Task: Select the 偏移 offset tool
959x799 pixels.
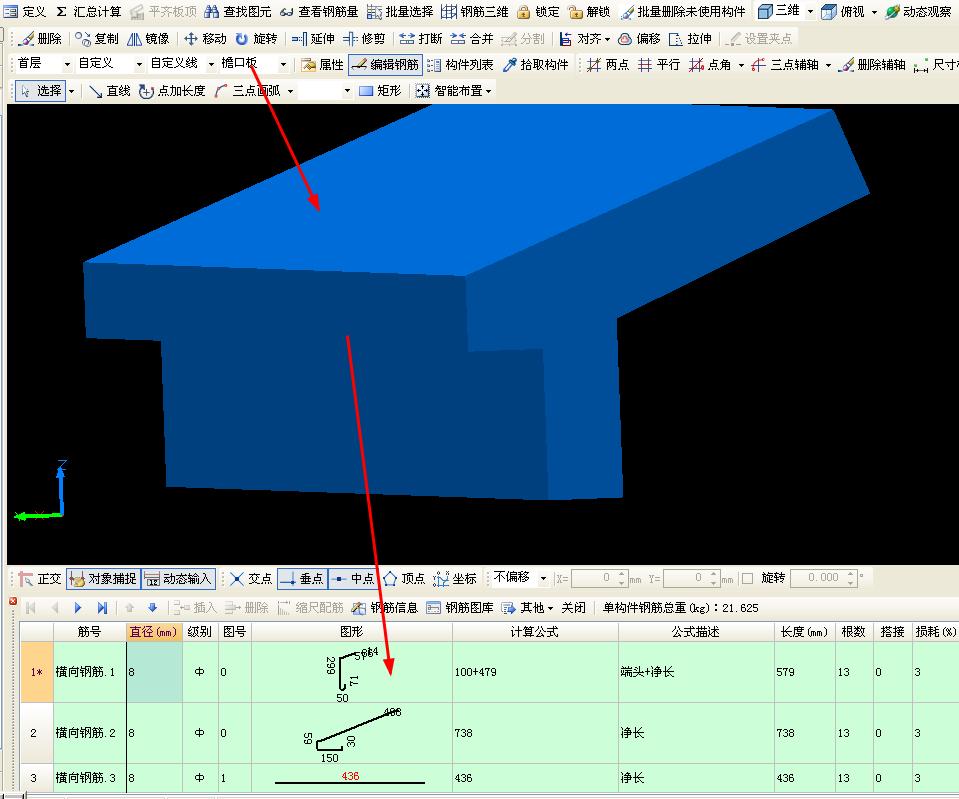Action: point(639,39)
